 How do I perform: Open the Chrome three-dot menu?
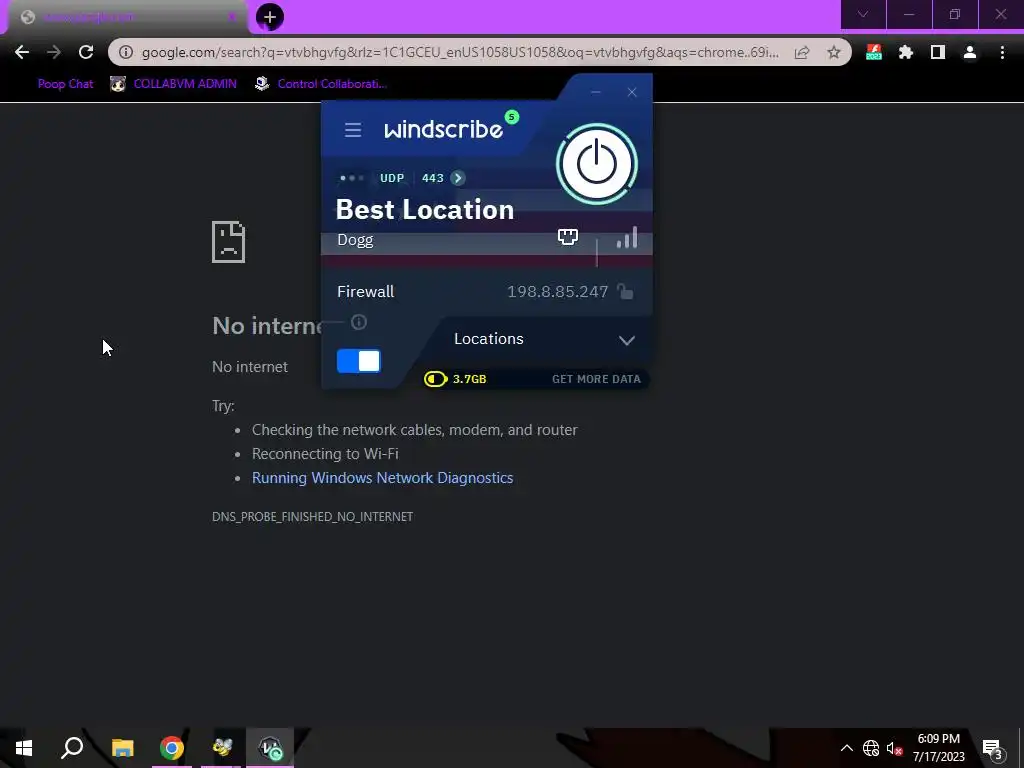(x=1002, y=52)
